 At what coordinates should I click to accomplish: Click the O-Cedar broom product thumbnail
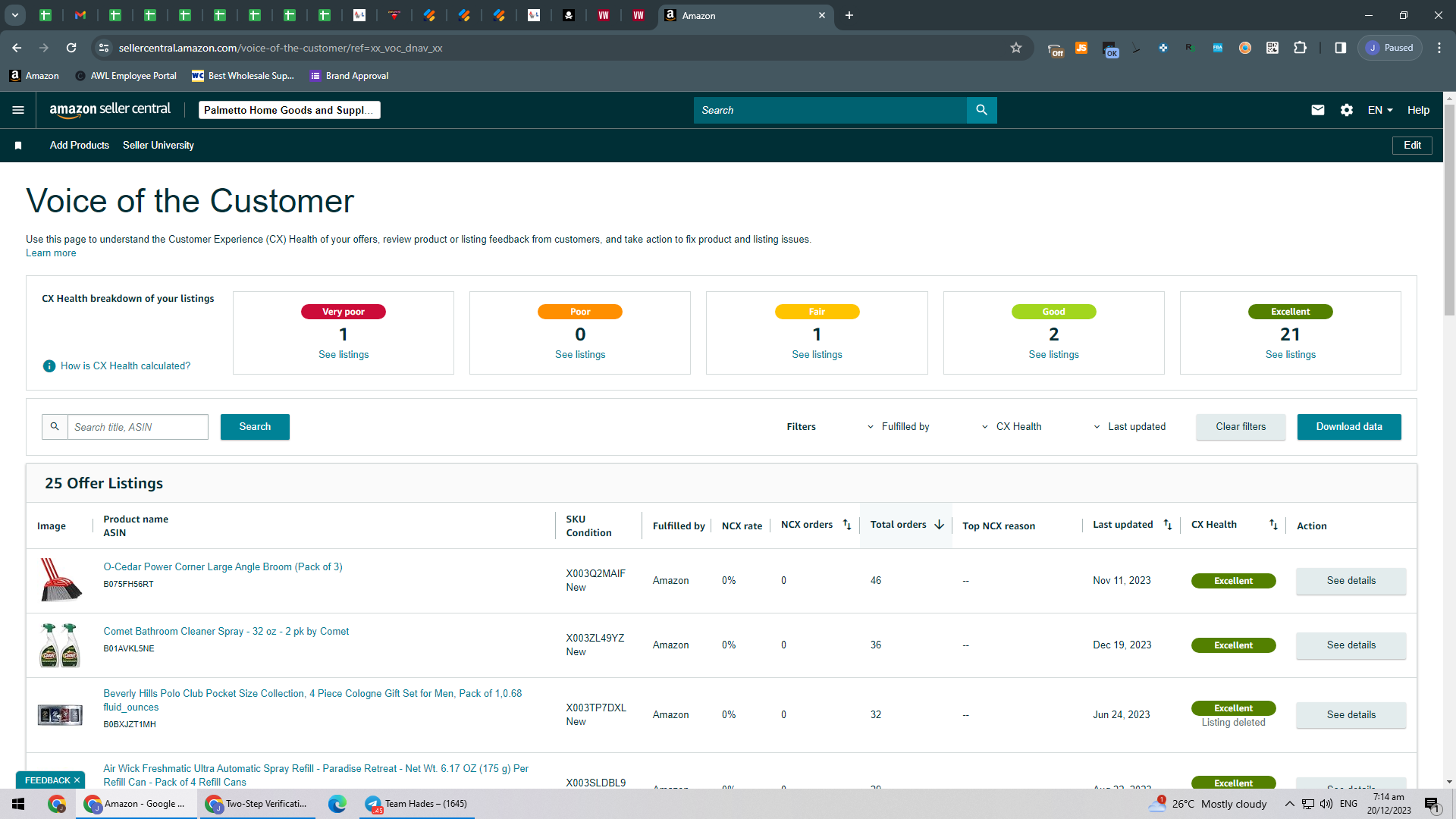[61, 580]
